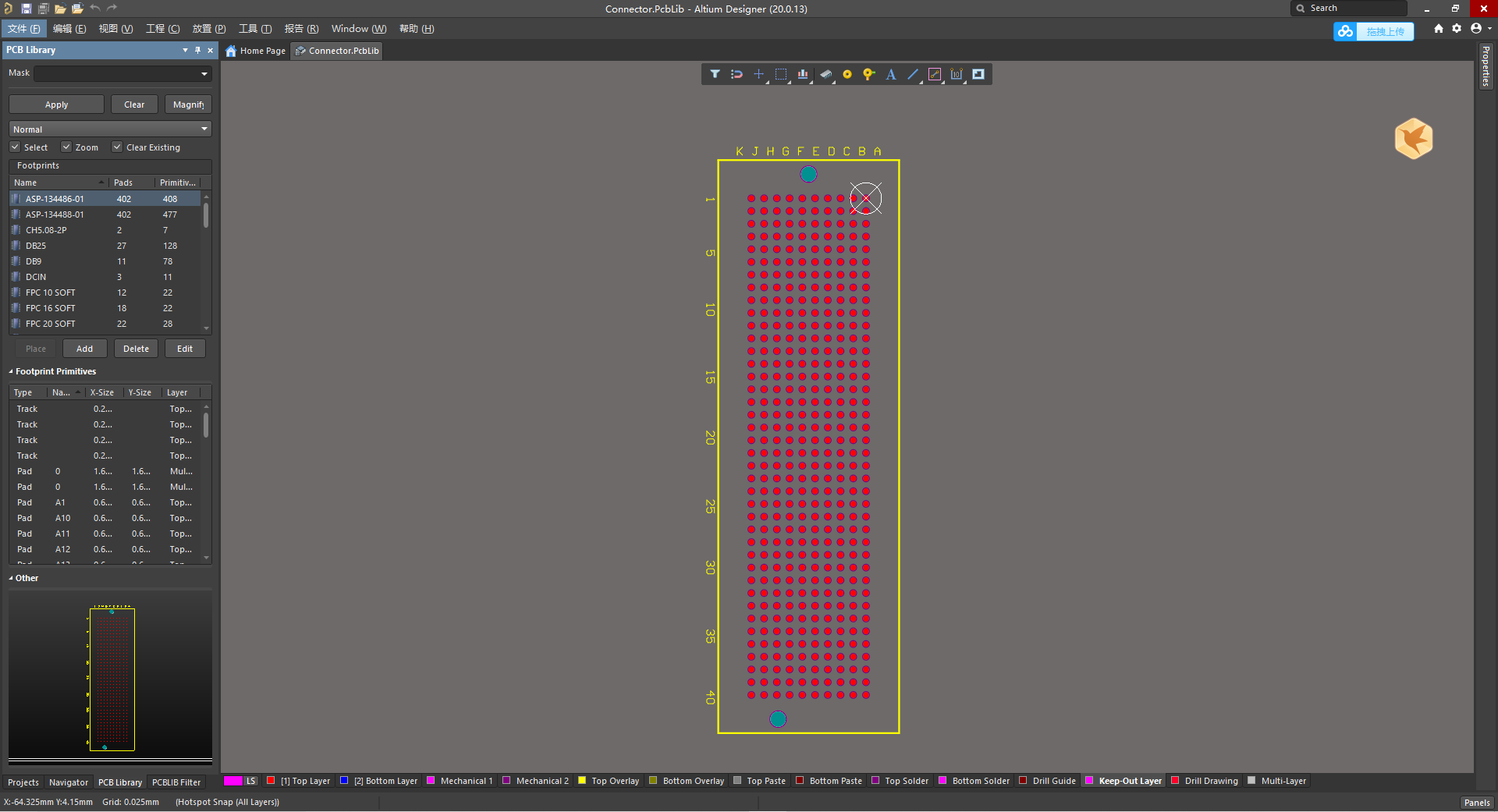Select the Mechanical 1 layer tab
Viewport: 1498px width, 812px height.
pos(460,781)
